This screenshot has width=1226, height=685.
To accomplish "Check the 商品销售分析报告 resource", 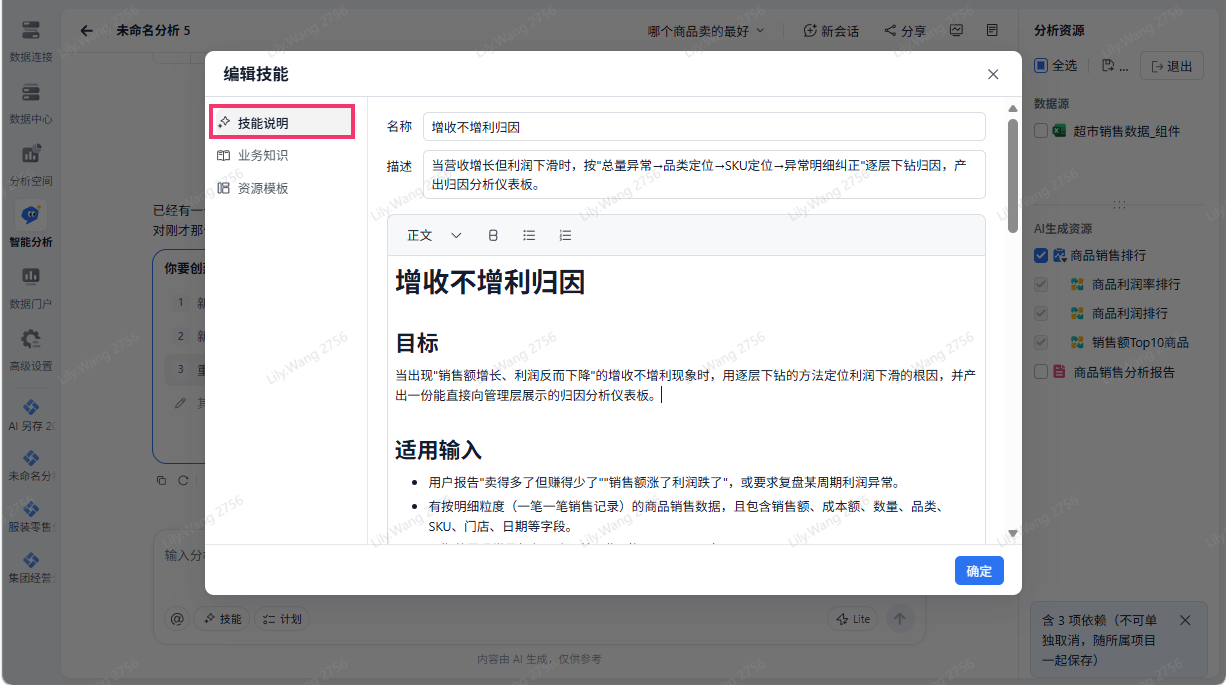I will tap(1041, 371).
